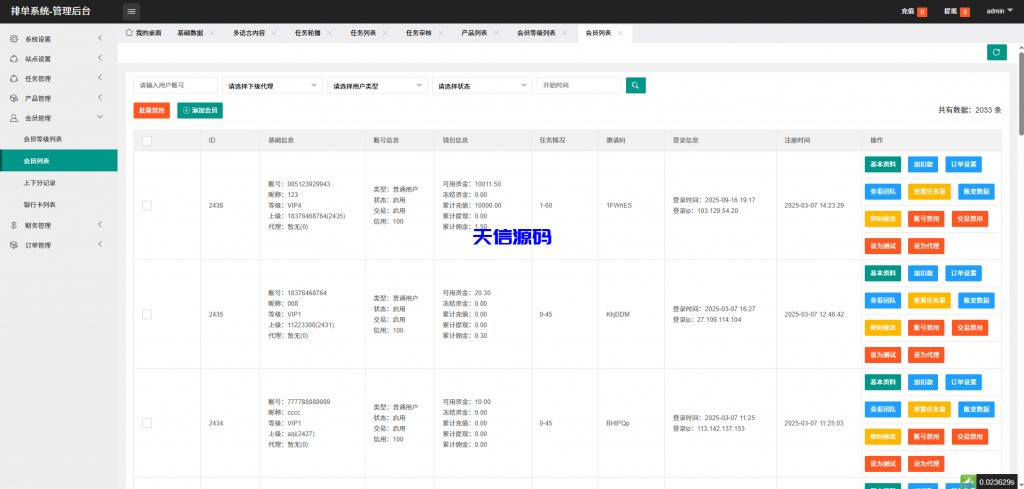This screenshot has width=1024, height=489.
Task: Click the 请输入用户账号 input field
Action: pos(175,86)
